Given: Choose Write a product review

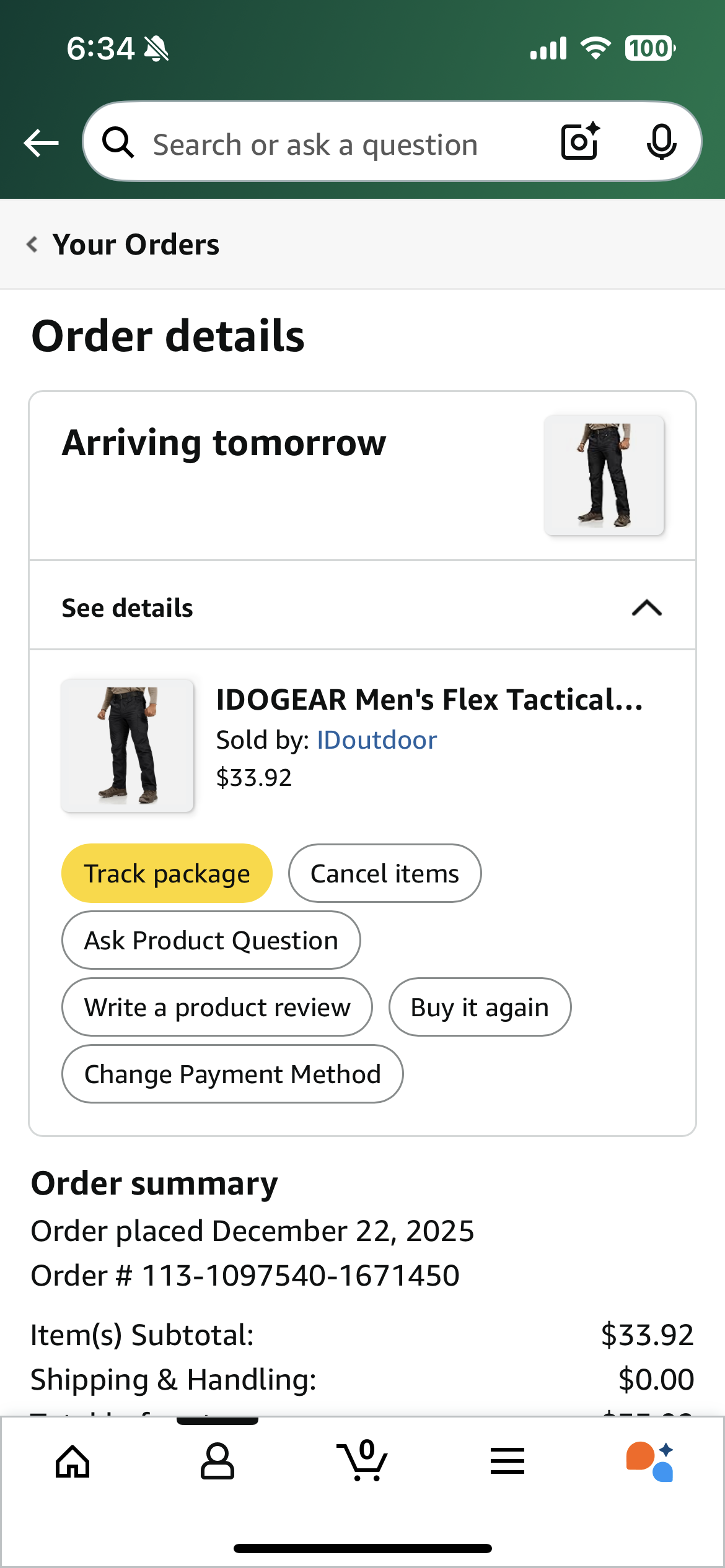Looking at the screenshot, I should coord(217,1007).
